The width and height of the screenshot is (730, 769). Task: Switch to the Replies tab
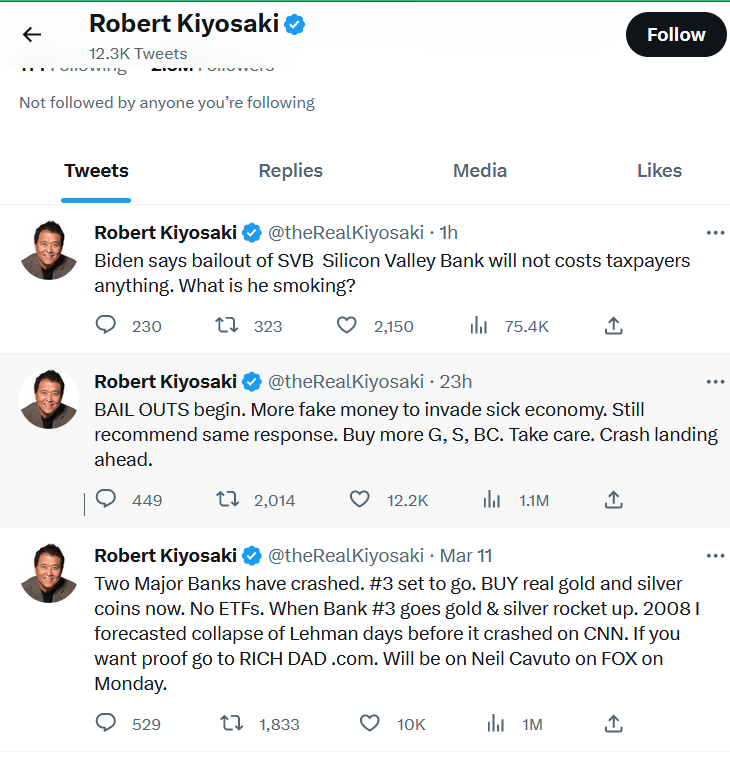[290, 171]
